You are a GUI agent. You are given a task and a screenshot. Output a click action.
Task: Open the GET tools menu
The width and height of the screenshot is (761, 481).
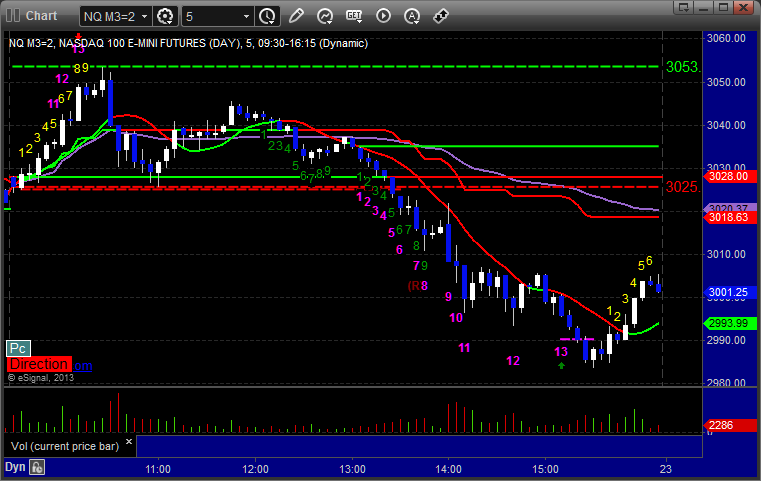(354, 16)
